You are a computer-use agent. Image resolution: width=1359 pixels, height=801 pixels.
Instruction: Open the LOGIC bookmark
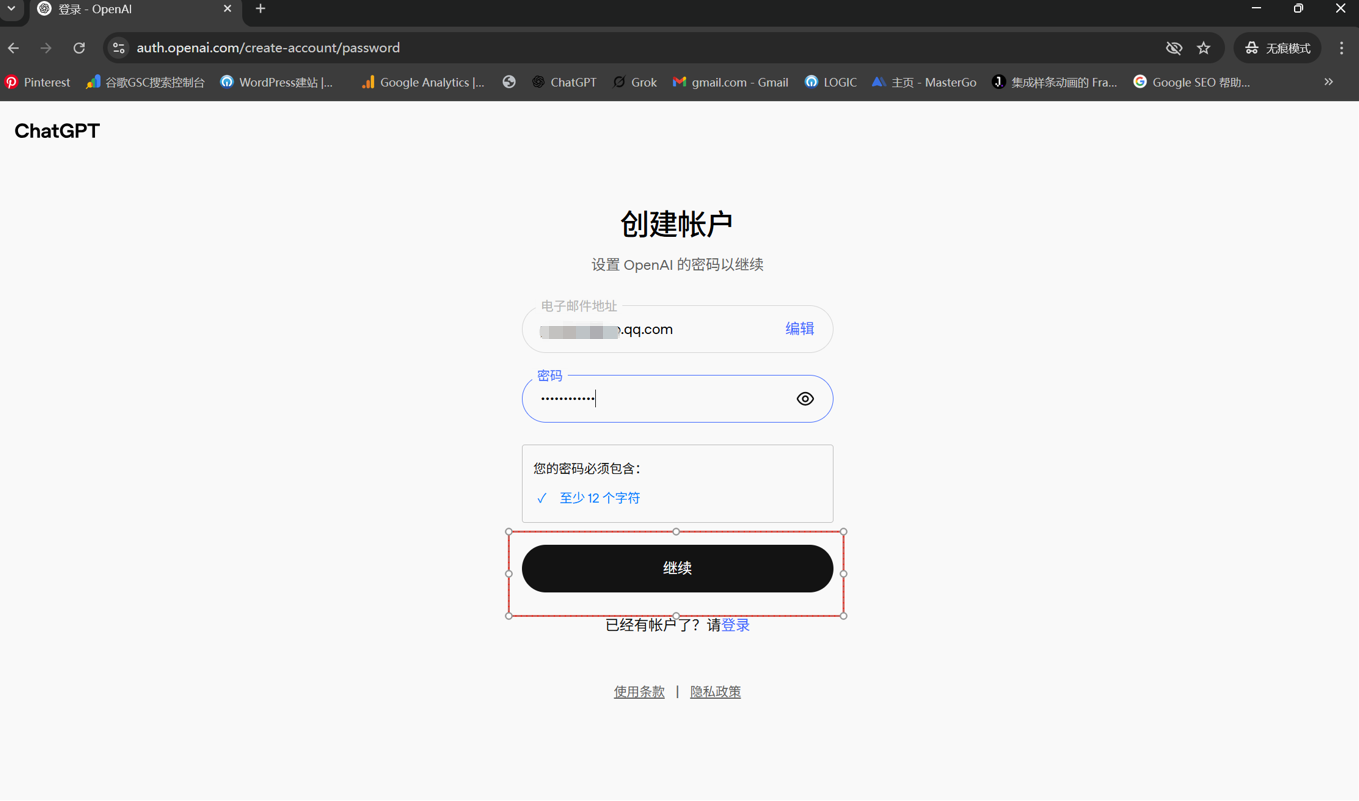[x=831, y=82]
